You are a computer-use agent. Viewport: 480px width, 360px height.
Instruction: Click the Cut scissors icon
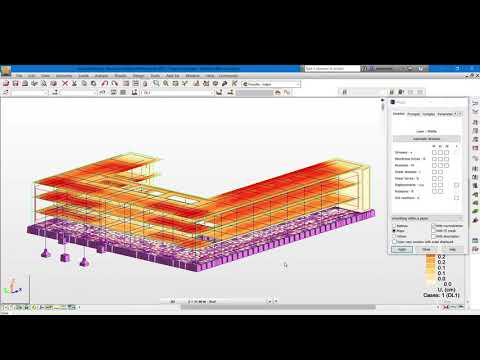(x=74, y=84)
